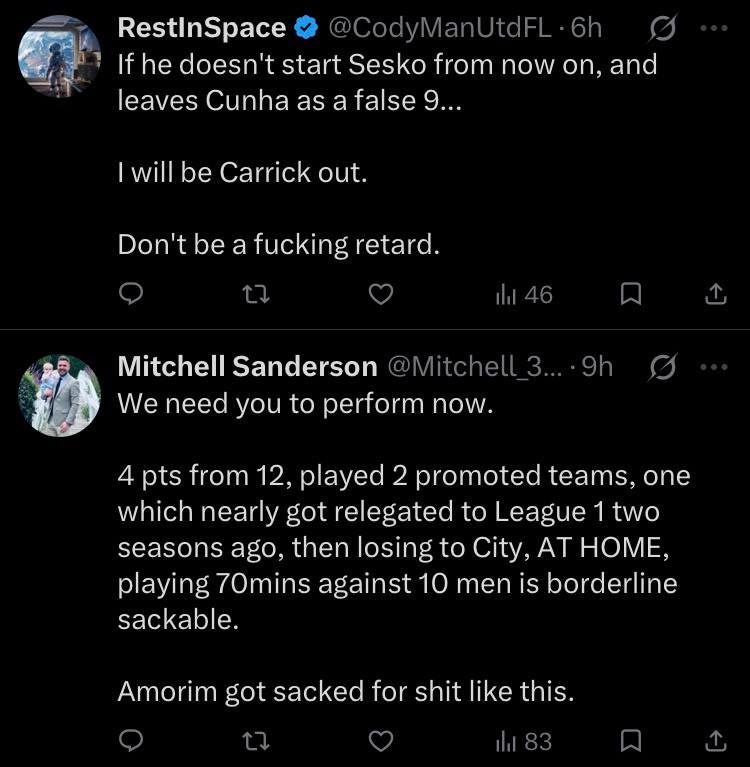View analytics showing 46 views
The width and height of the screenshot is (750, 767).
coord(524,294)
